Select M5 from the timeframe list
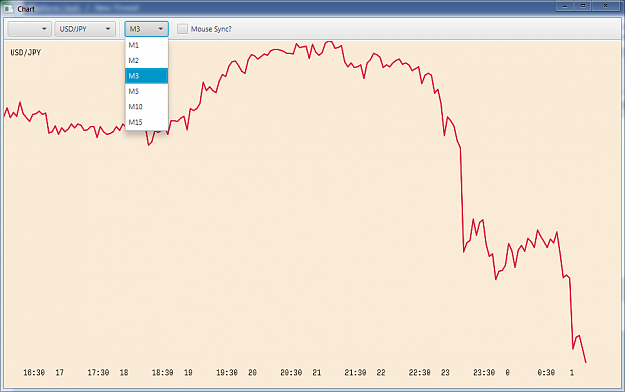Image resolution: width=625 pixels, height=392 pixels. pos(146,91)
